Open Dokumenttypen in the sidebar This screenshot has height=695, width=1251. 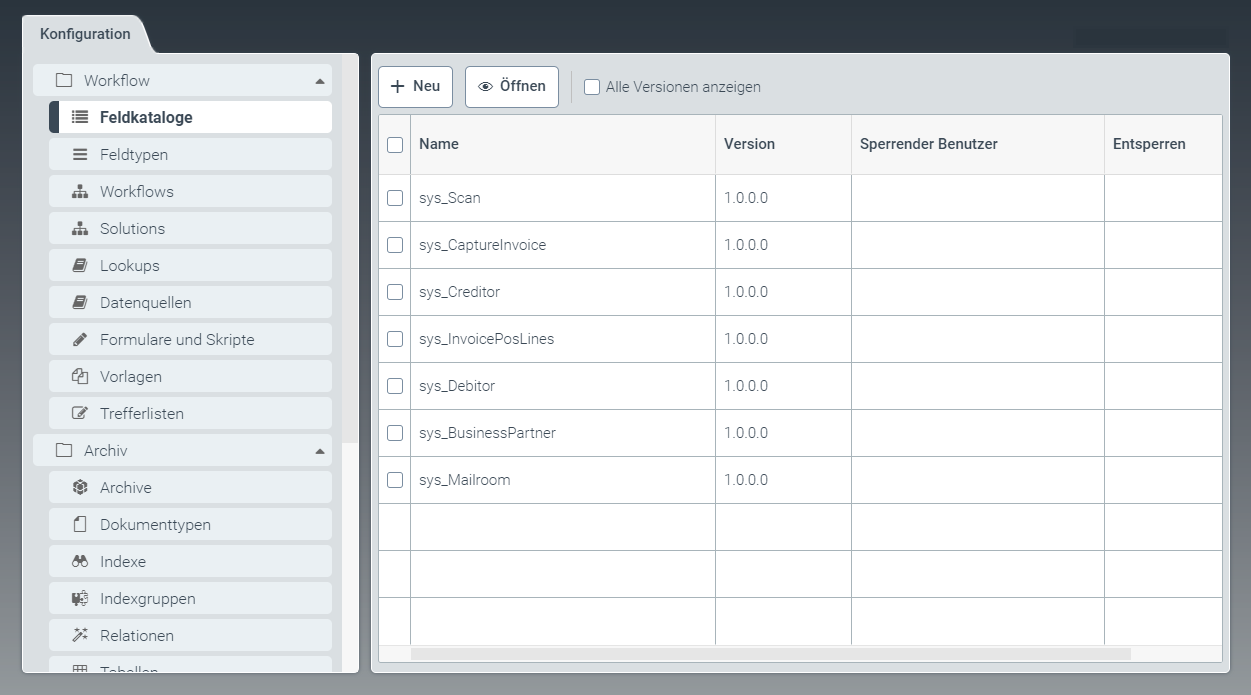[x=155, y=525]
